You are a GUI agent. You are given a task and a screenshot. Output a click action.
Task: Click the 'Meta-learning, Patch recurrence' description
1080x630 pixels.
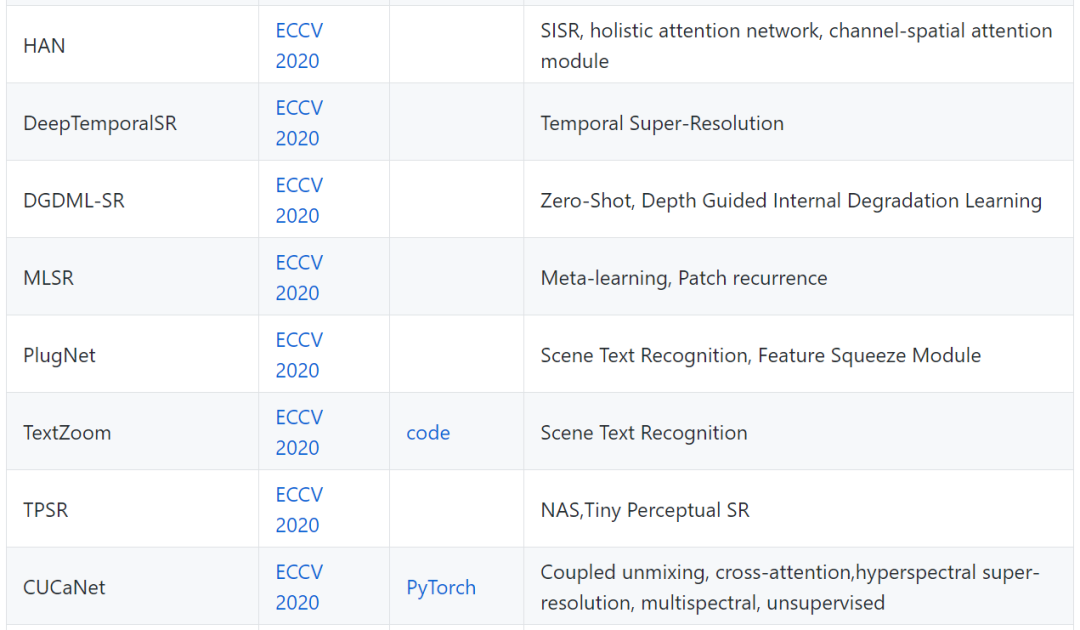tap(684, 278)
